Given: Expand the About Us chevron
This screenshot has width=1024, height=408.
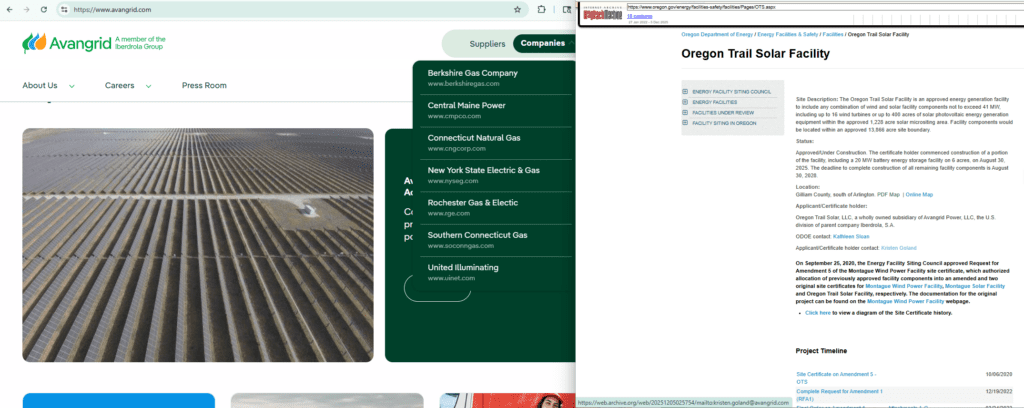Looking at the screenshot, I should (72, 86).
